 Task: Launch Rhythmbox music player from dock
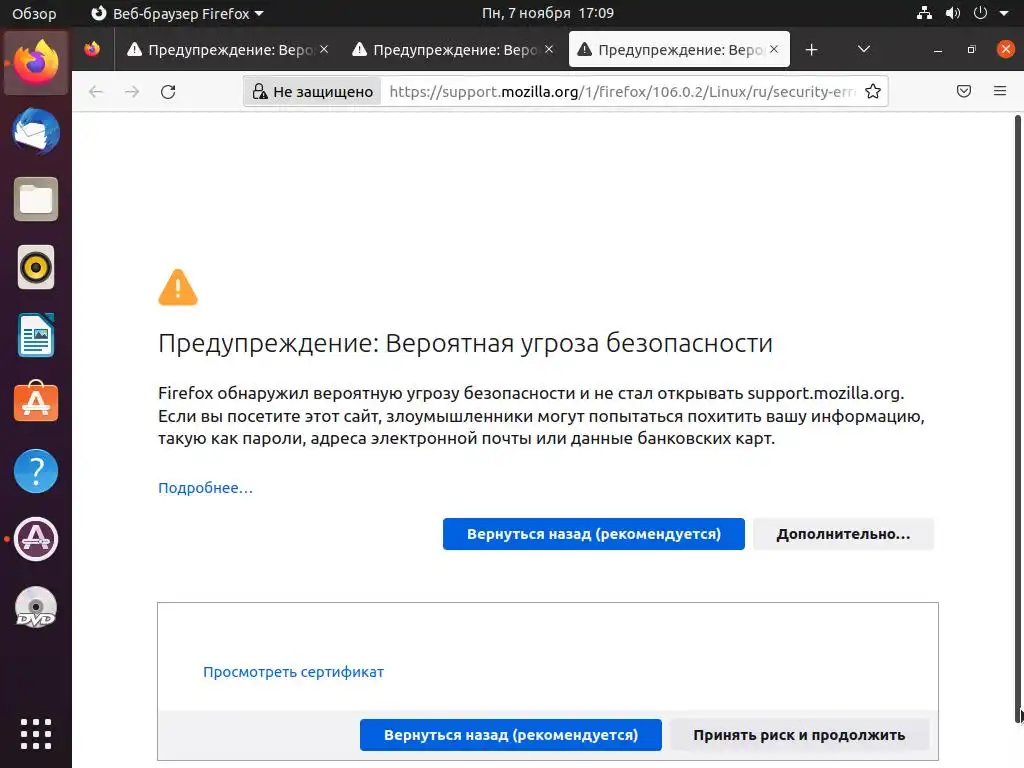[36, 267]
